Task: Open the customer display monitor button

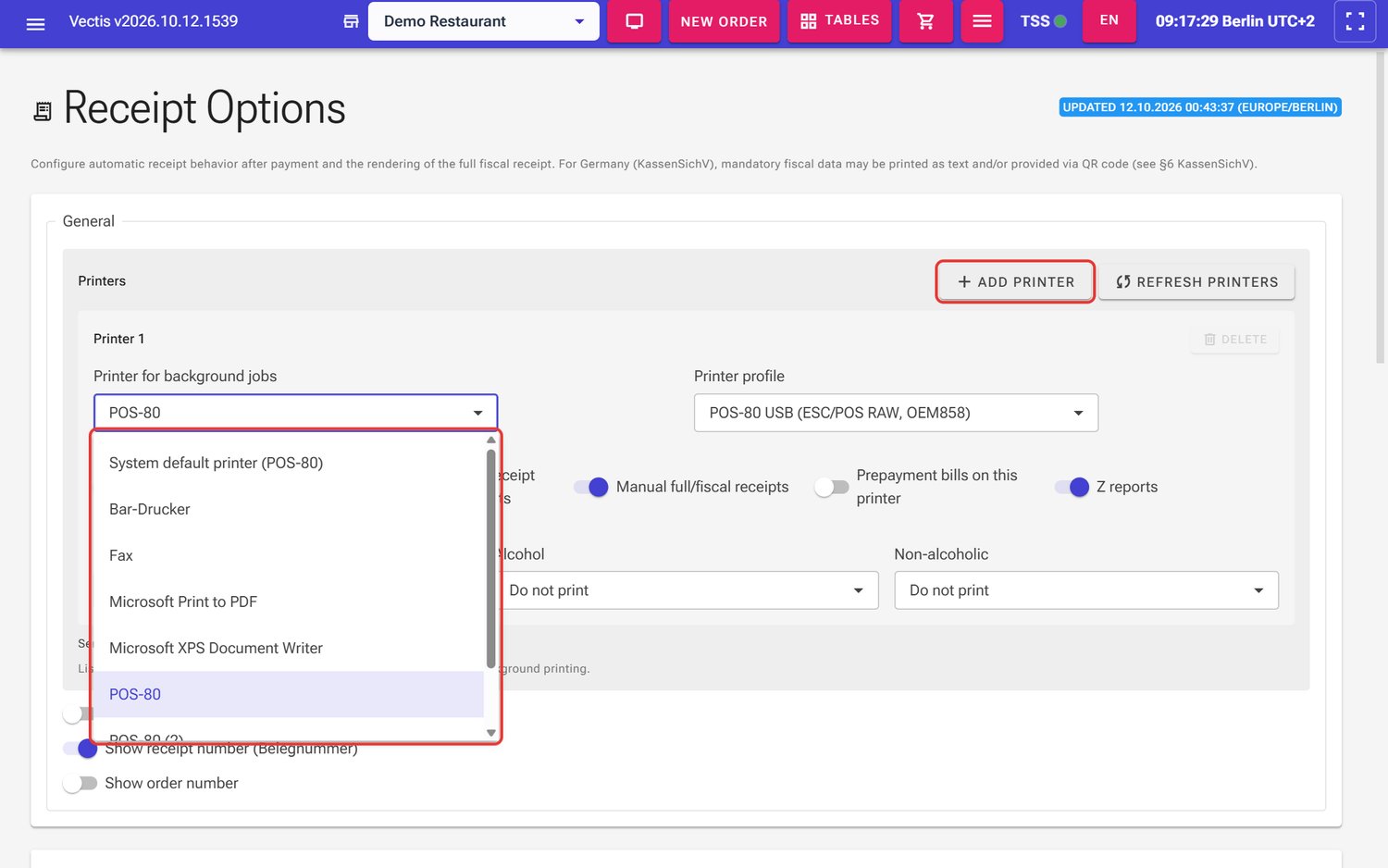Action: pyautogui.click(x=634, y=21)
